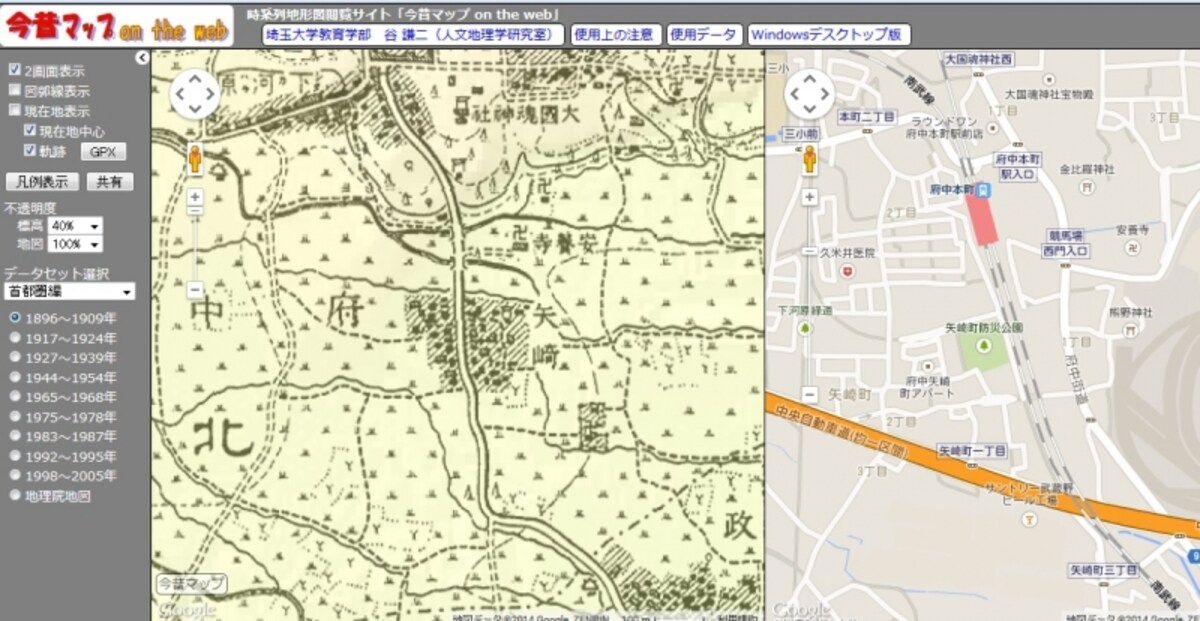Screen dimensions: 1200x621
Task: Click the 凡例表示 button
Action: coord(42,182)
